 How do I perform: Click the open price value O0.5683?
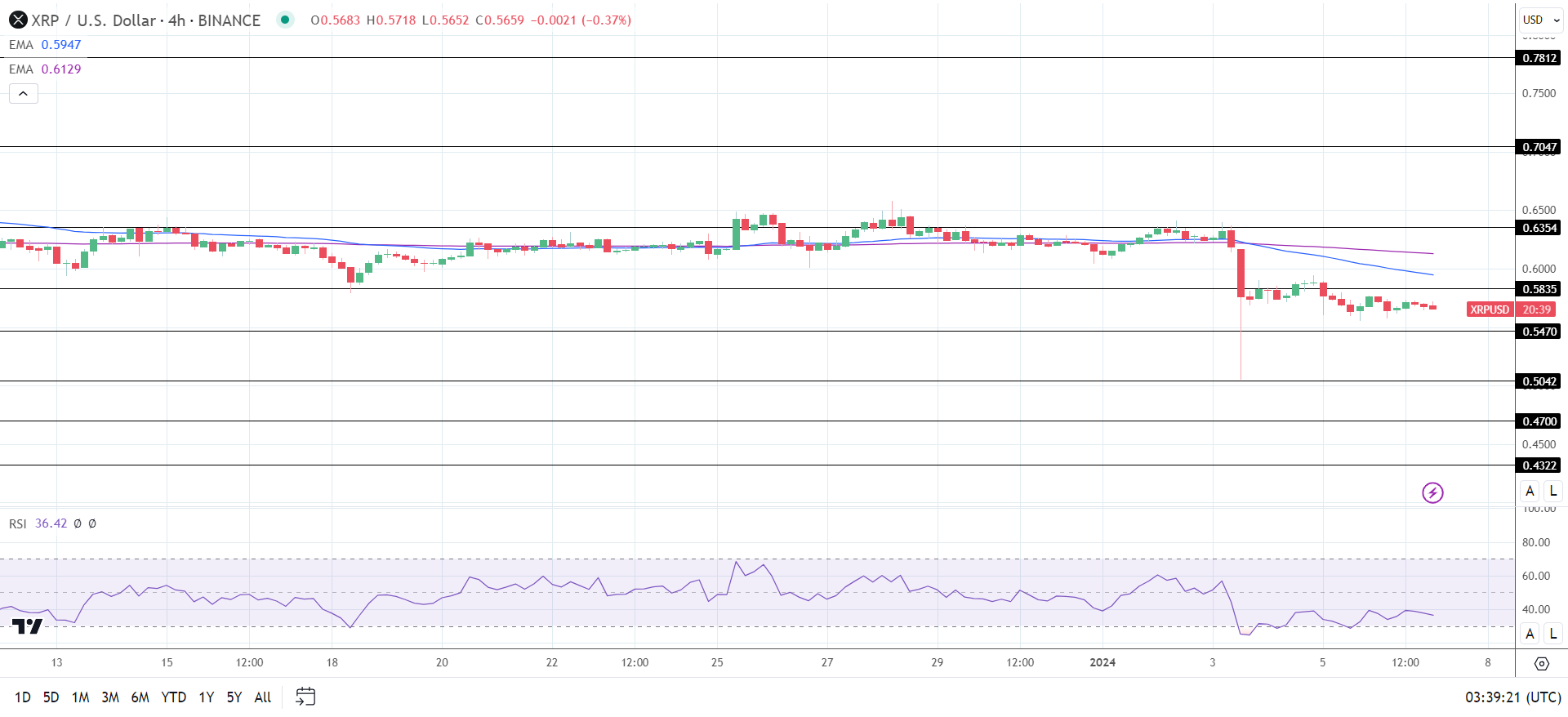pyautogui.click(x=335, y=20)
